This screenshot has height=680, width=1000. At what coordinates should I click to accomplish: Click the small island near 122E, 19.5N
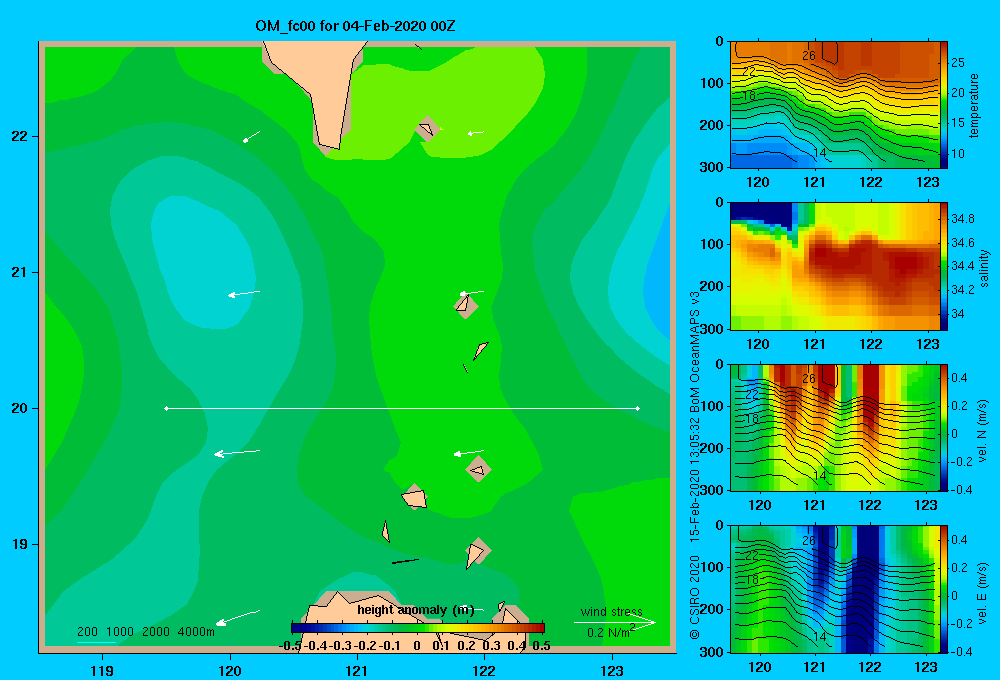click(478, 469)
